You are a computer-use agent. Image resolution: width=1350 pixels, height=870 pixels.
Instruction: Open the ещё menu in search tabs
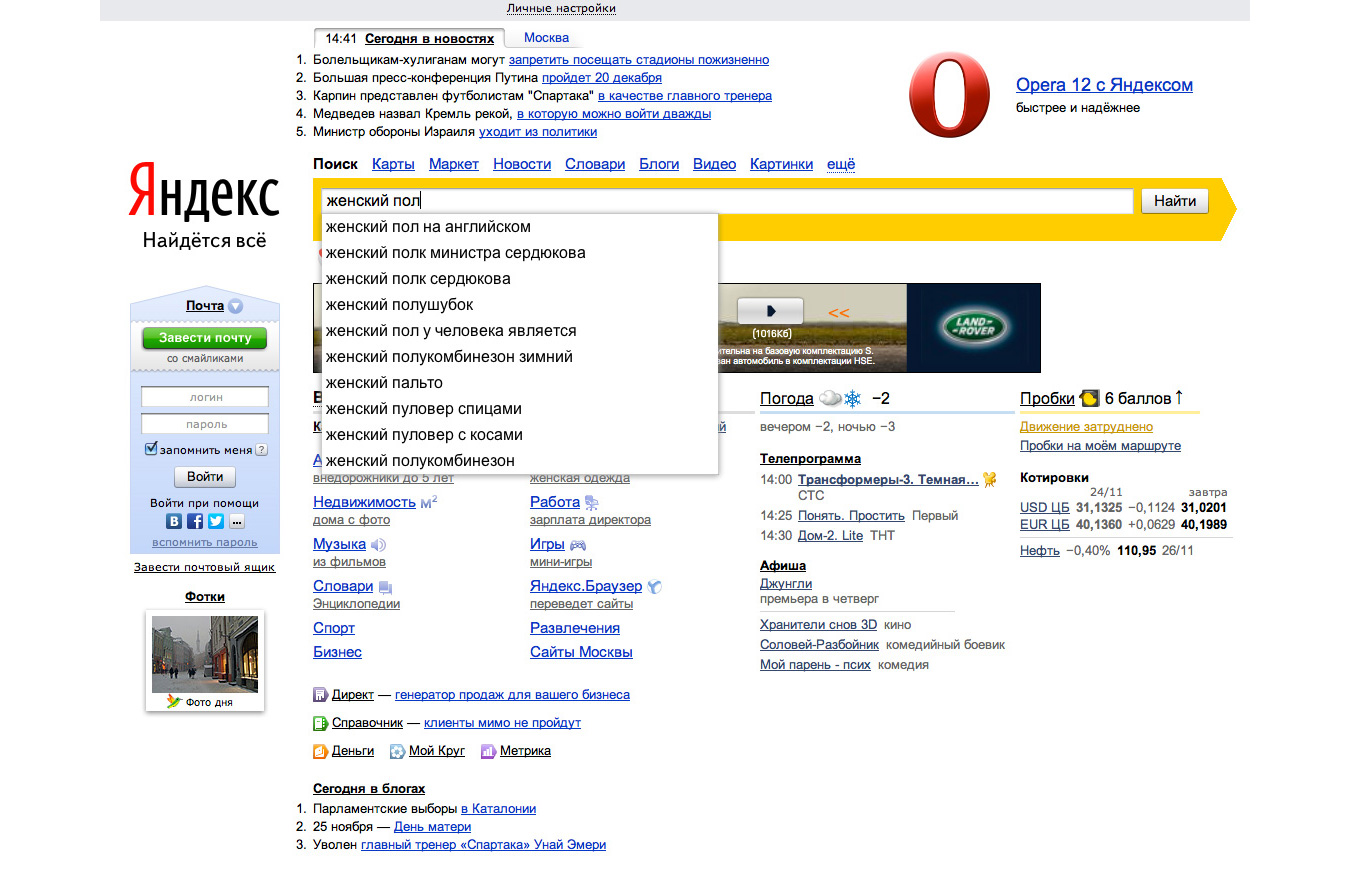(841, 164)
